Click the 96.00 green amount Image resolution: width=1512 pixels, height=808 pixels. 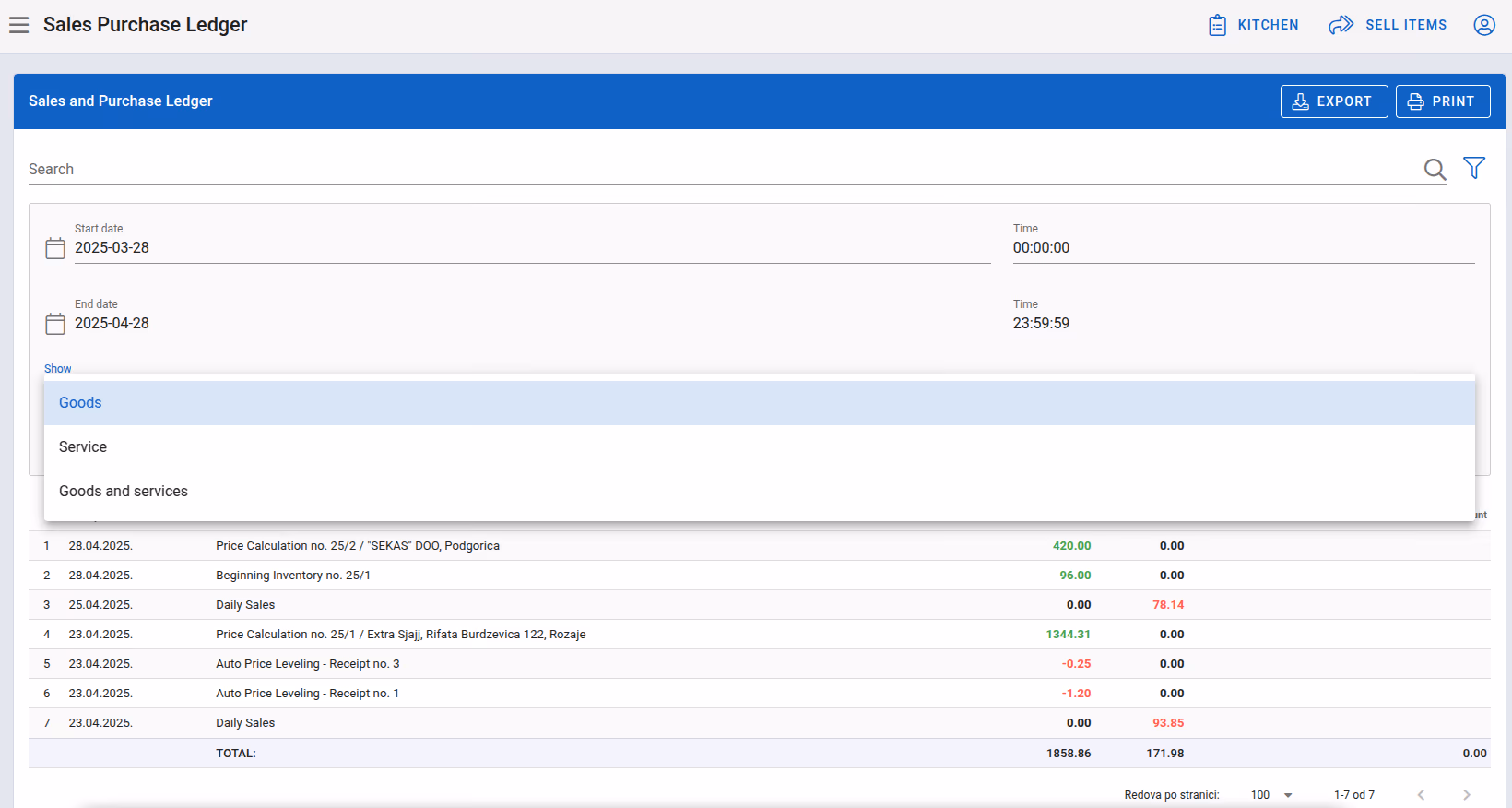1075,576
